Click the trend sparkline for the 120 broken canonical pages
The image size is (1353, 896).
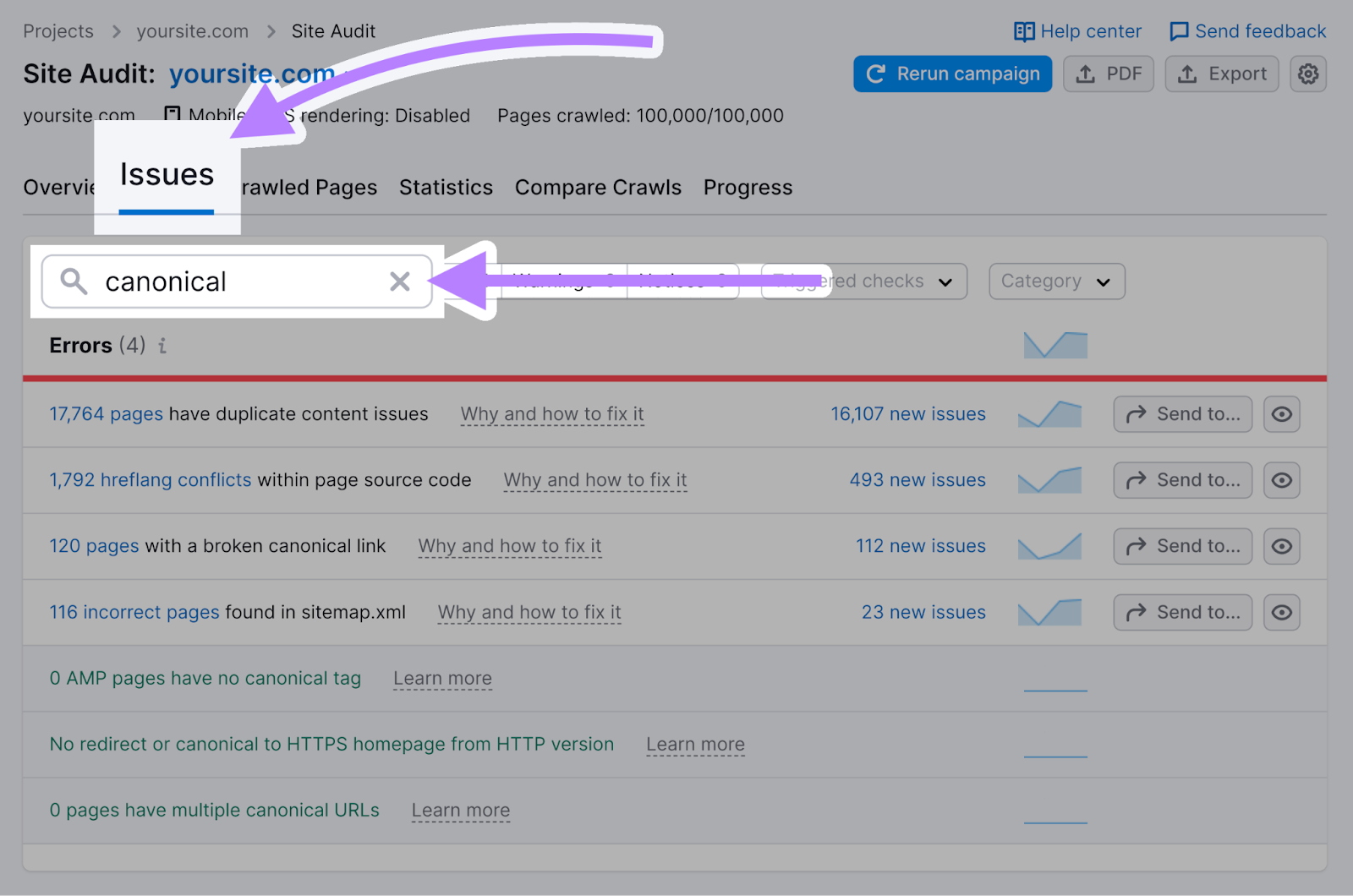click(1049, 546)
